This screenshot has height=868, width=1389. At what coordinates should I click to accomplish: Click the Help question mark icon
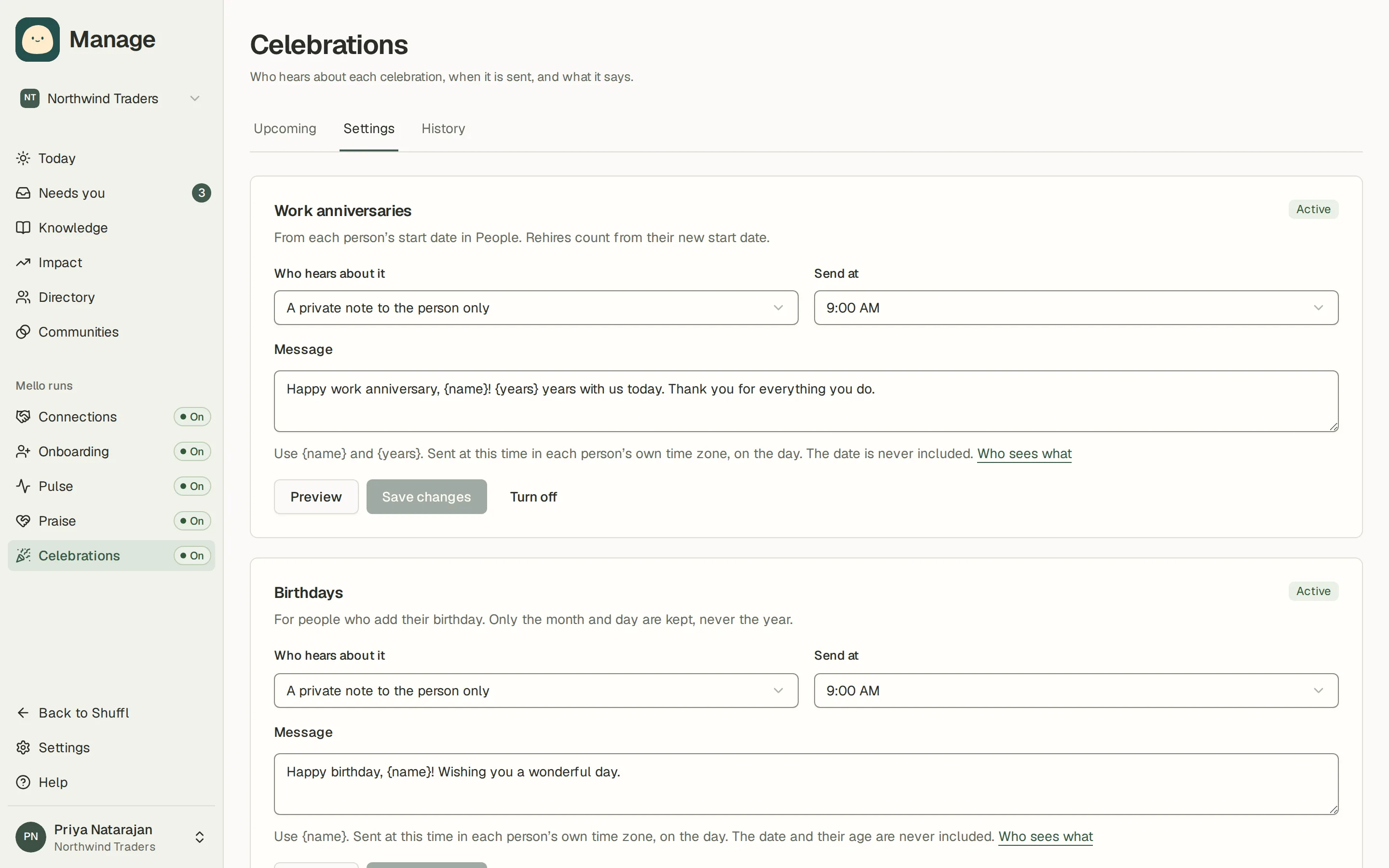click(x=23, y=783)
